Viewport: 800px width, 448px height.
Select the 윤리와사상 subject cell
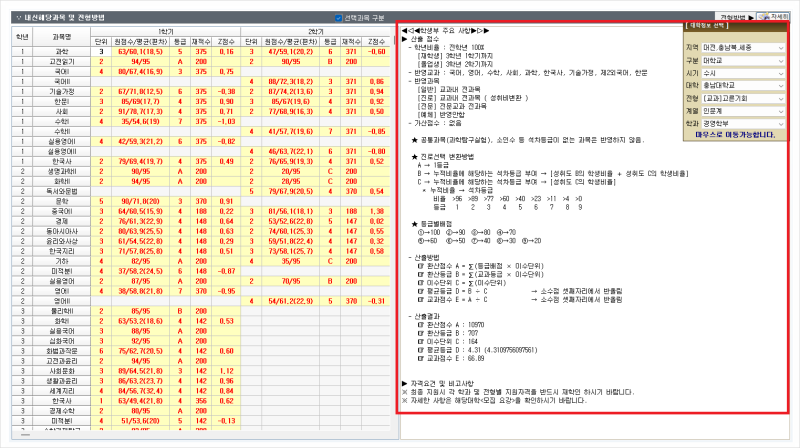pos(62,241)
